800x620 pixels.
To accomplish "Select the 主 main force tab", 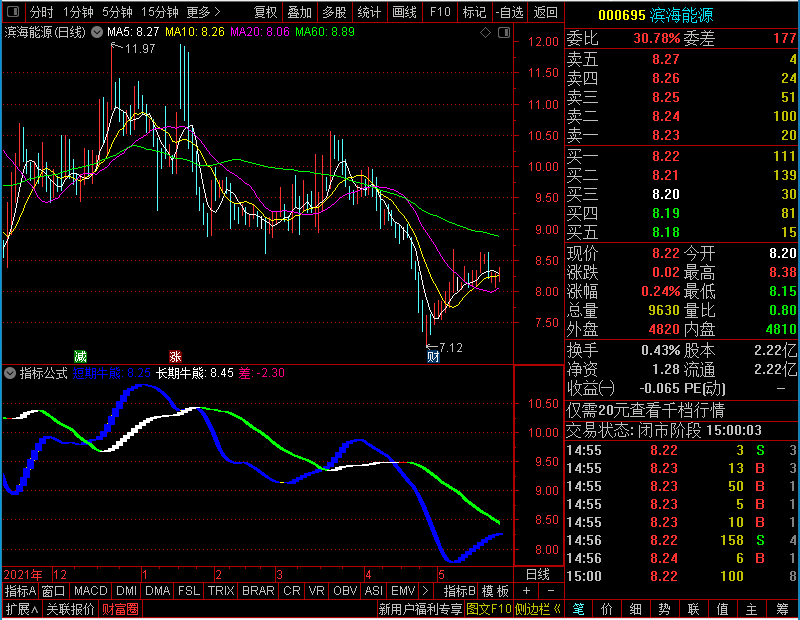I will pyautogui.click(x=752, y=609).
